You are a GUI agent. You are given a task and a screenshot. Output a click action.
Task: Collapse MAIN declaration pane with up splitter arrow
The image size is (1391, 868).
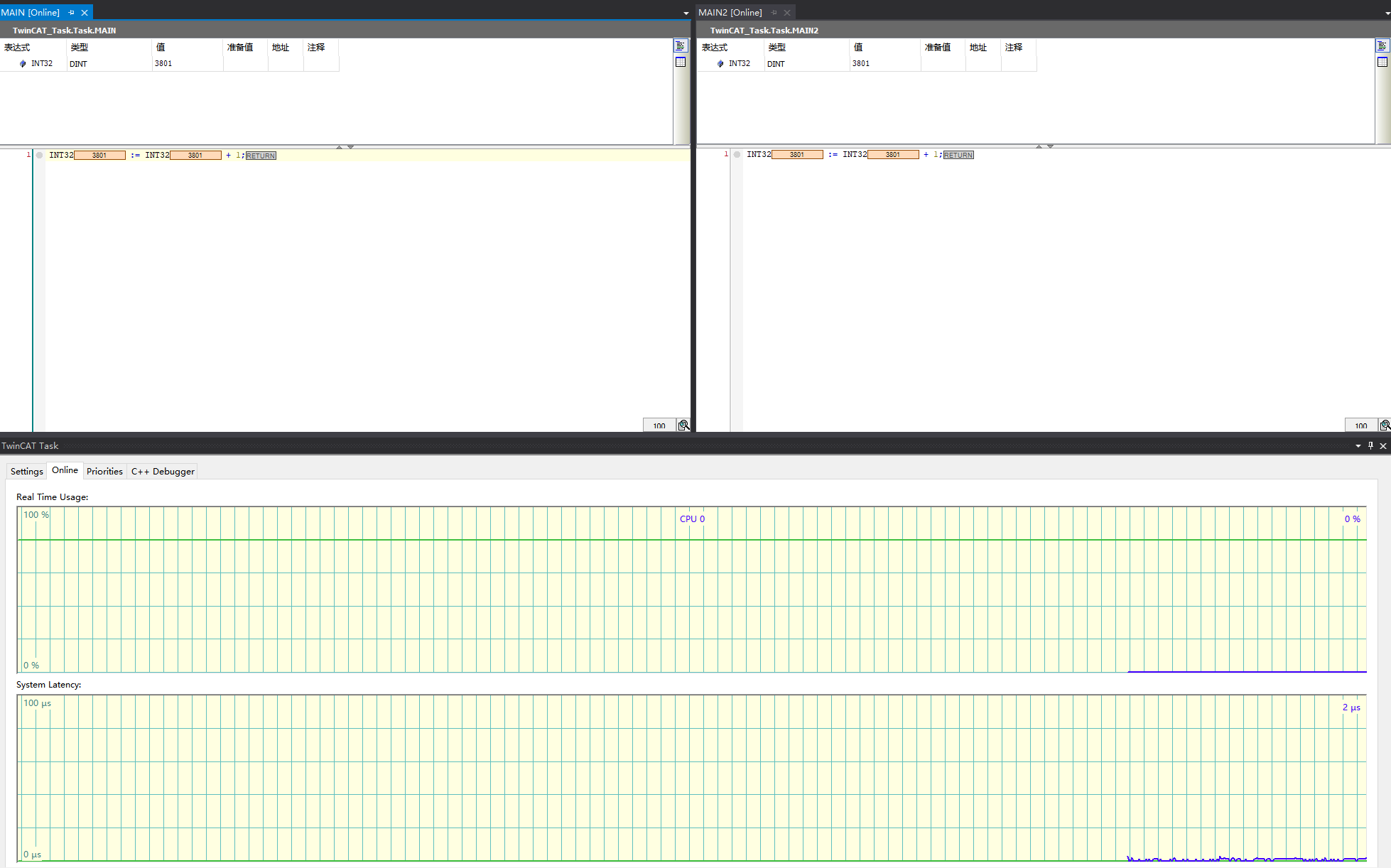pyautogui.click(x=340, y=146)
